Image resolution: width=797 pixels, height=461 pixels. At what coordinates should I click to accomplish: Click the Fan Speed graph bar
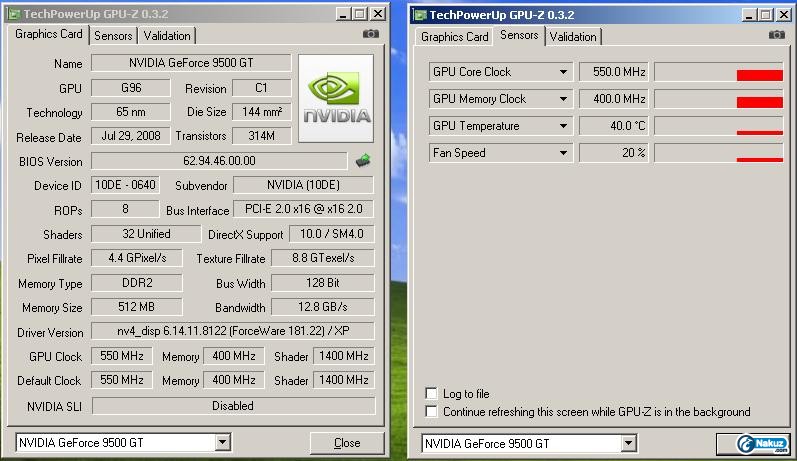[759, 160]
